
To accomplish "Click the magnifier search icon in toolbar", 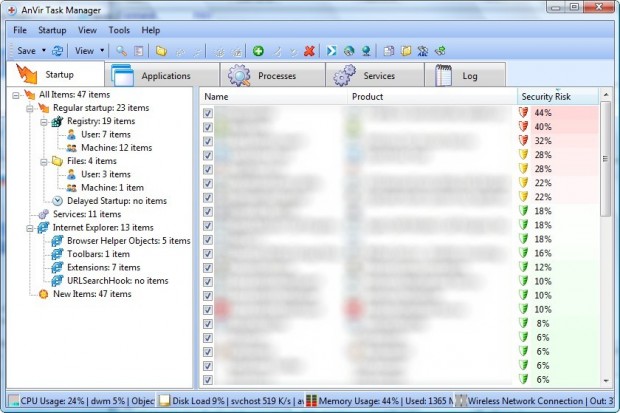I will tap(121, 50).
